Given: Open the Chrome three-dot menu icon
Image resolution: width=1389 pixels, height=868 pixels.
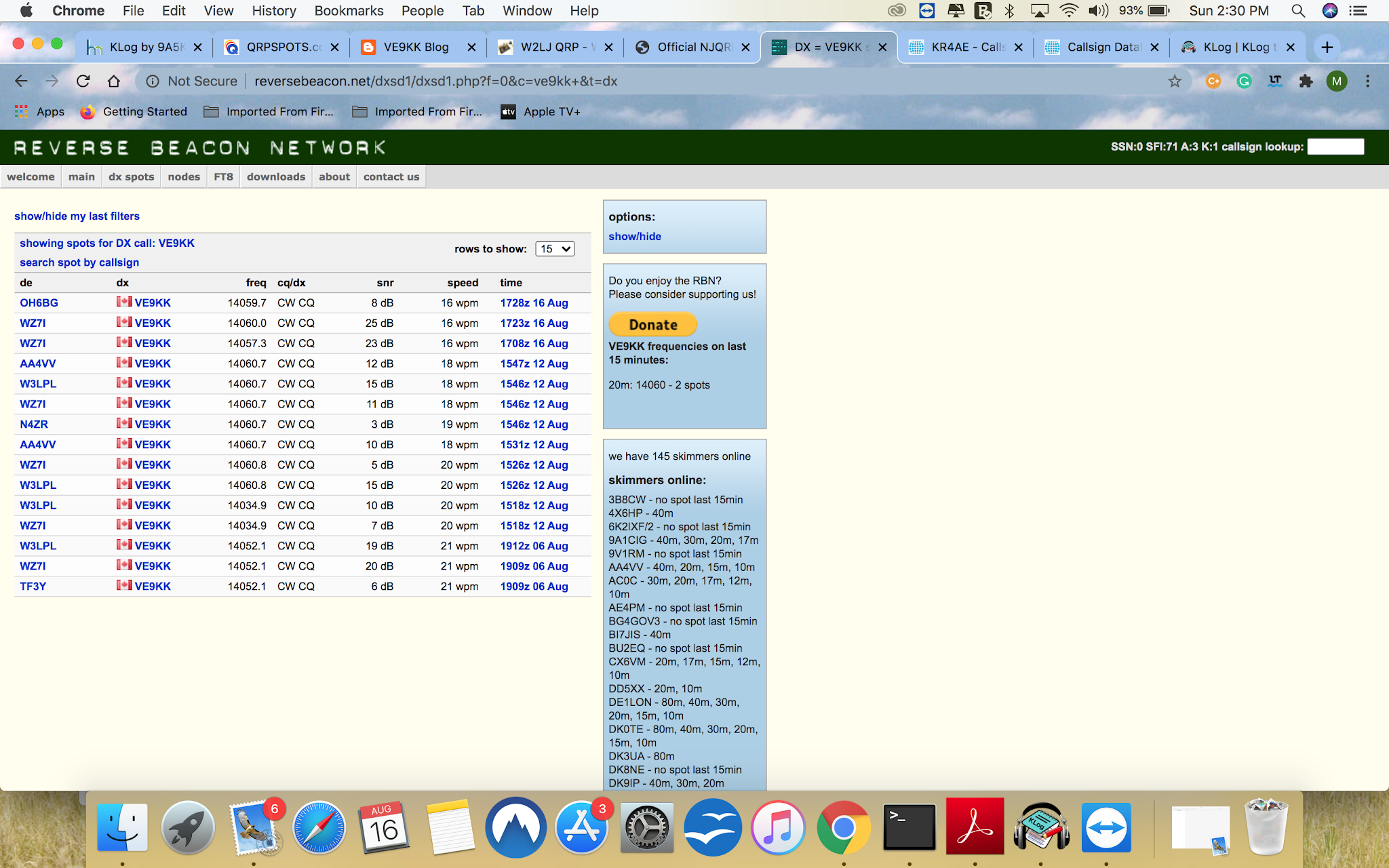Looking at the screenshot, I should click(x=1367, y=81).
